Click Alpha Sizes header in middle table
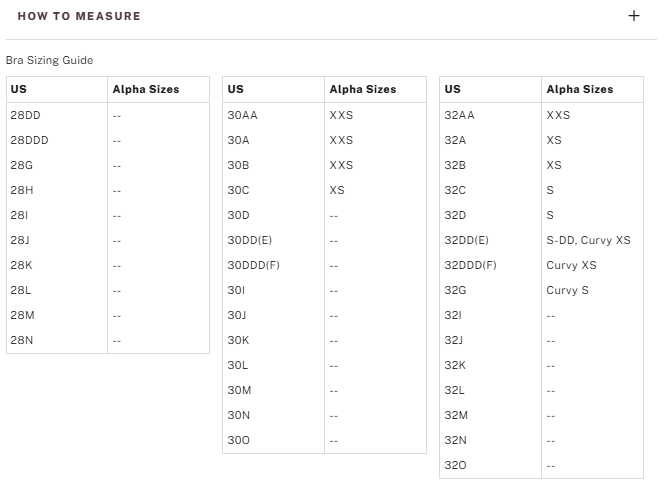 pos(363,89)
